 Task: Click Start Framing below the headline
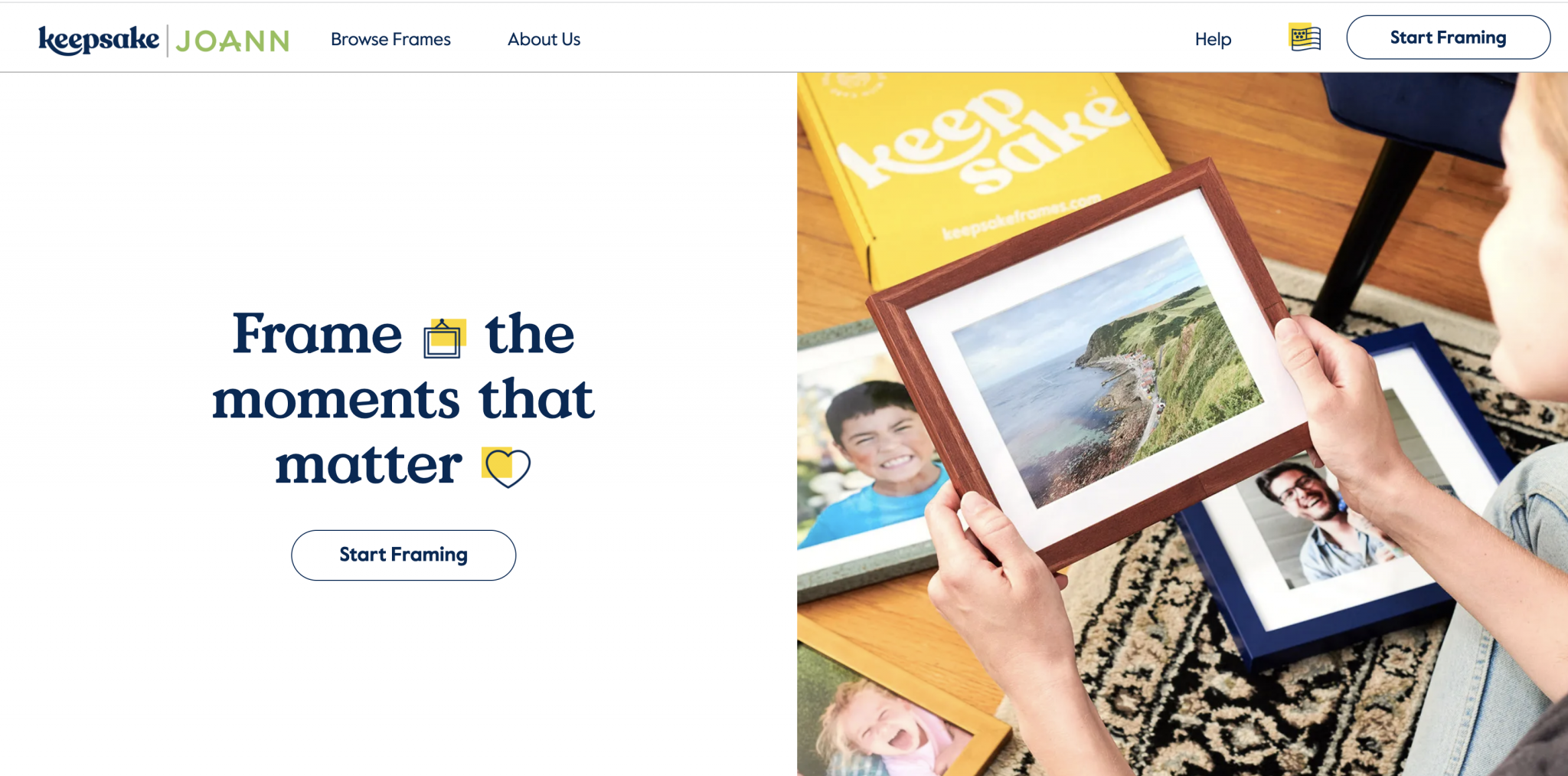click(403, 555)
